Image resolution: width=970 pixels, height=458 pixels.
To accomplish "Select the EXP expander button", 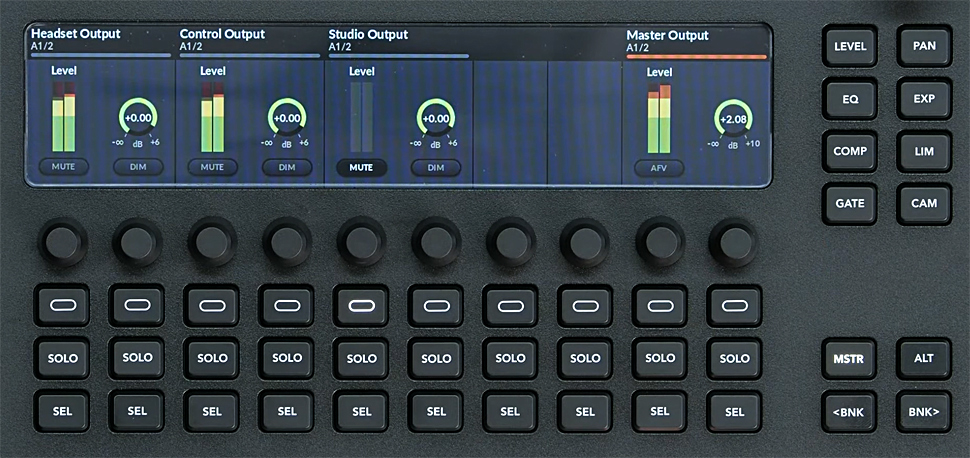I will [924, 98].
